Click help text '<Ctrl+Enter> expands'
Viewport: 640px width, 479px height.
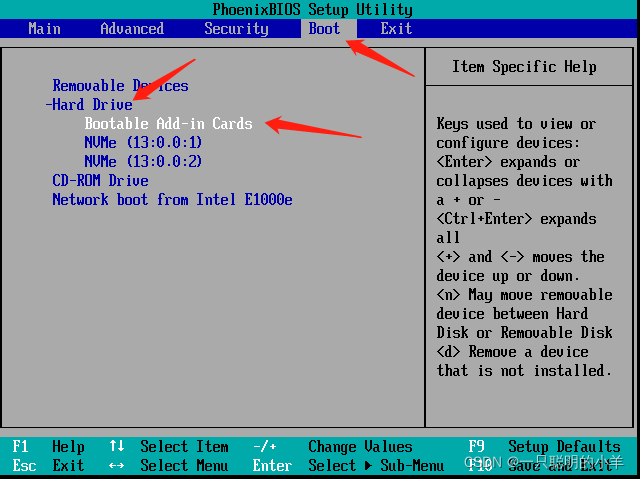[516, 219]
